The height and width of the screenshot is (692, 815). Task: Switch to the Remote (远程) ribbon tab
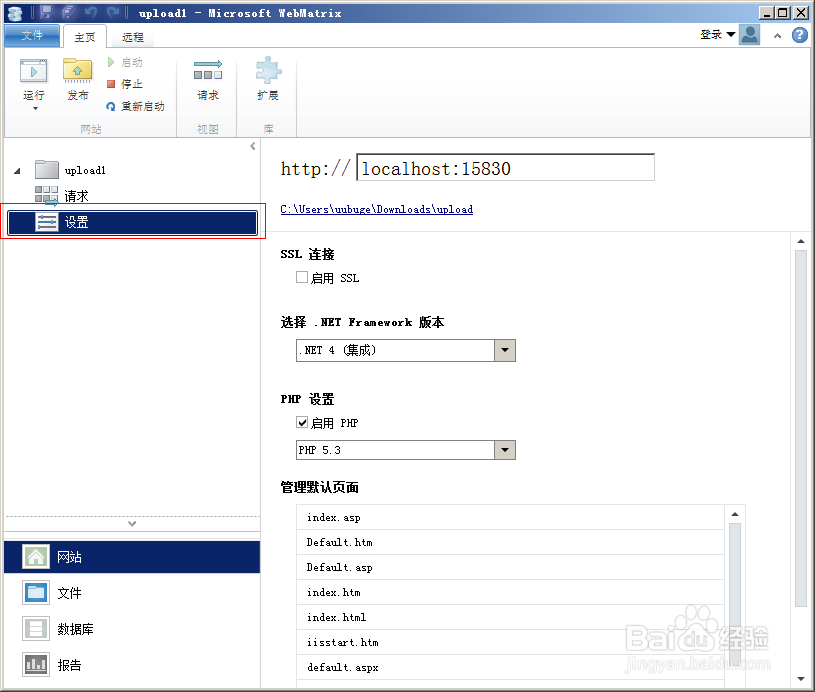click(x=133, y=37)
